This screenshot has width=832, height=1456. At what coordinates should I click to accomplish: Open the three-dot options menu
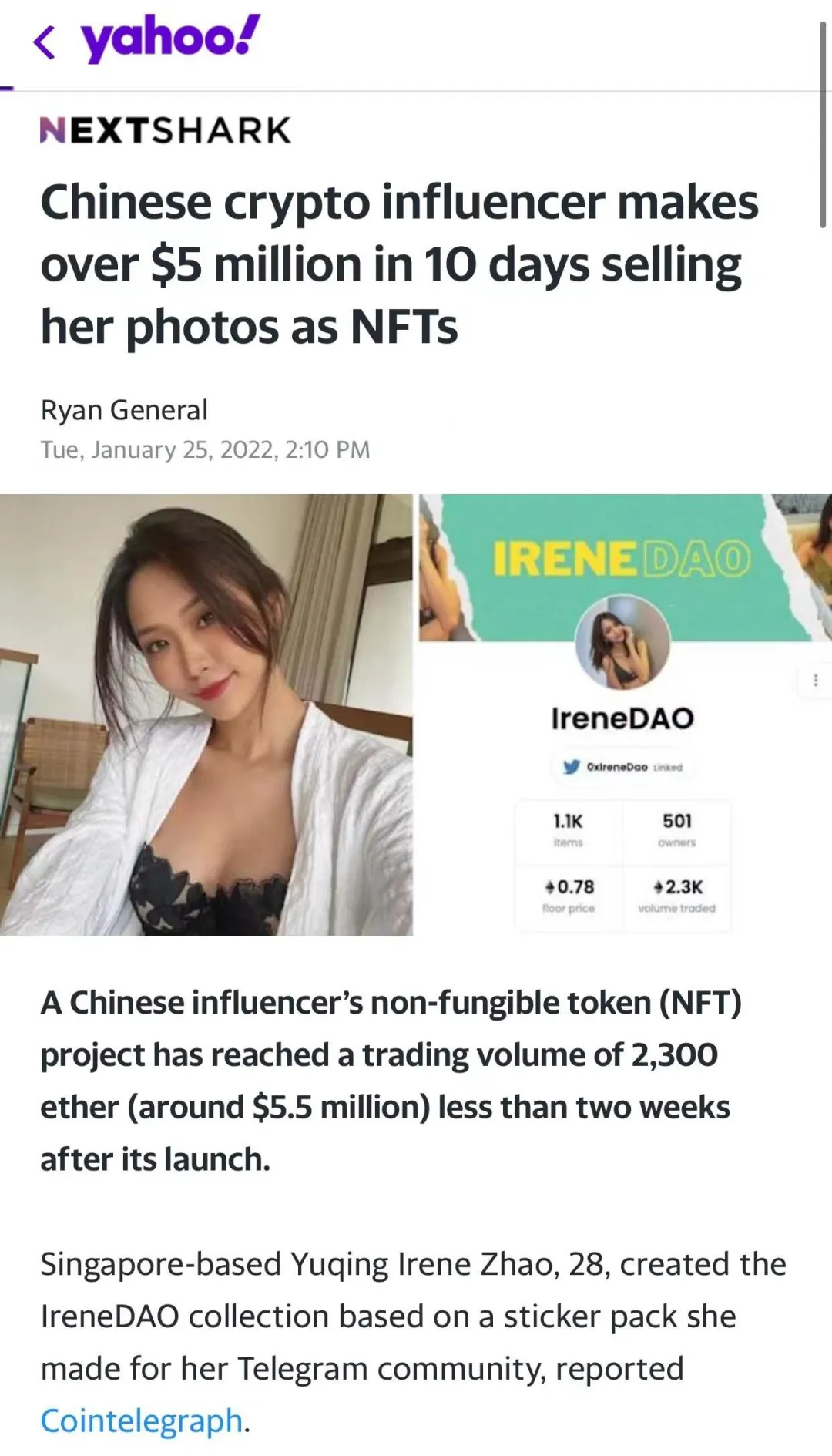815,680
